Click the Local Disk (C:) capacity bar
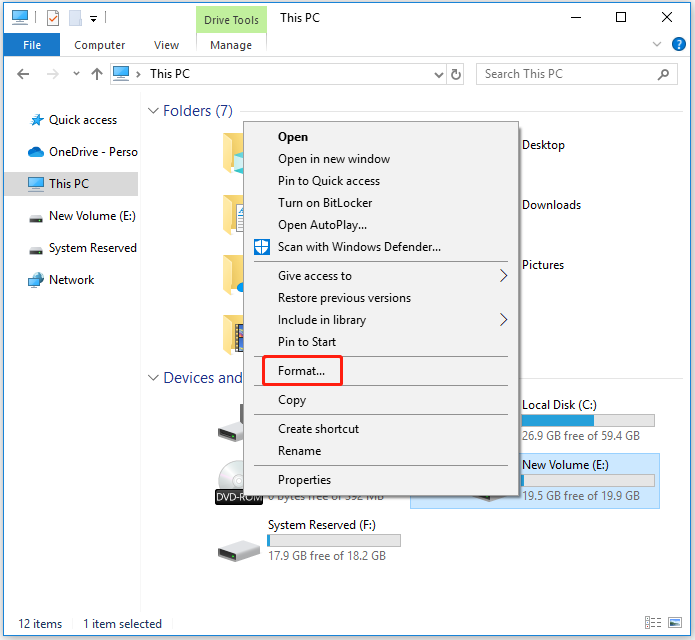 tap(588, 420)
